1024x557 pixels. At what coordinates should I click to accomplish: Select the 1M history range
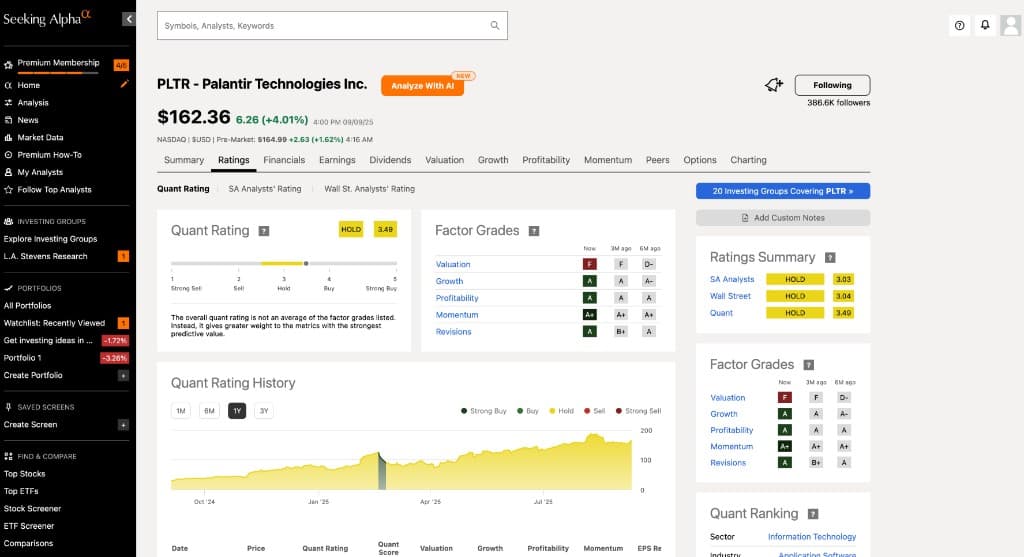point(181,411)
